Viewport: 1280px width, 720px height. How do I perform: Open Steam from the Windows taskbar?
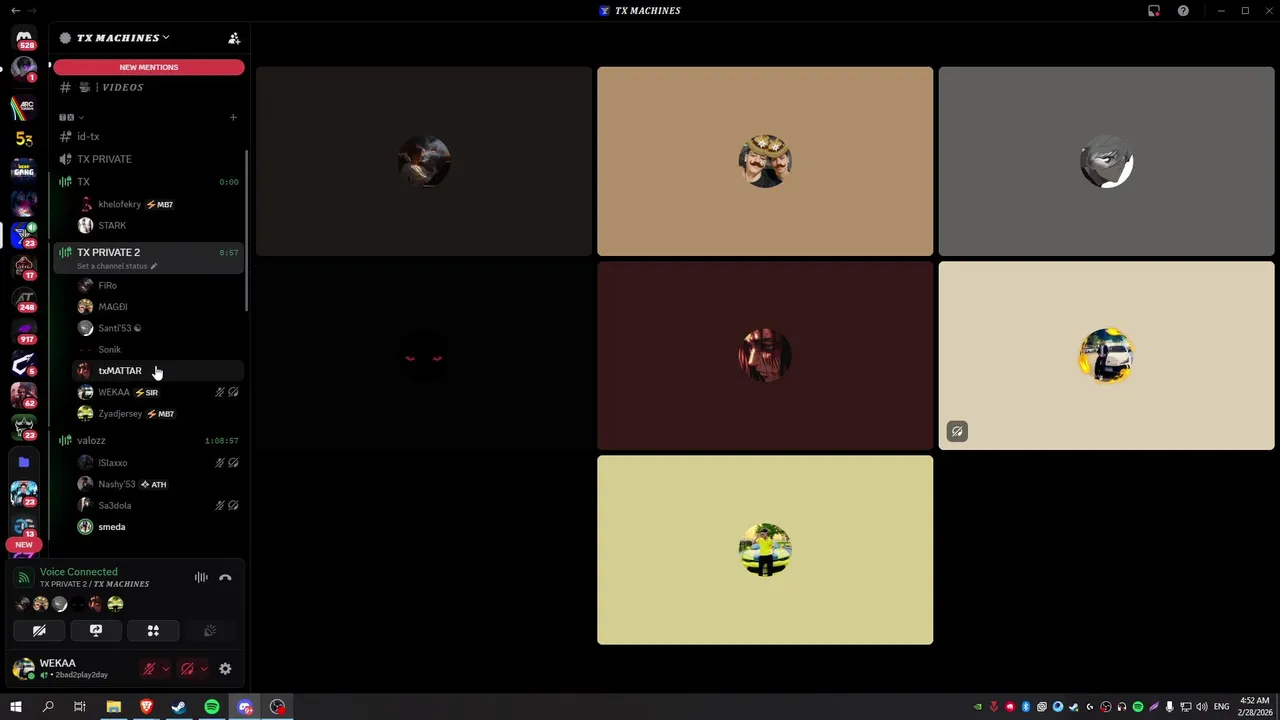pos(179,707)
